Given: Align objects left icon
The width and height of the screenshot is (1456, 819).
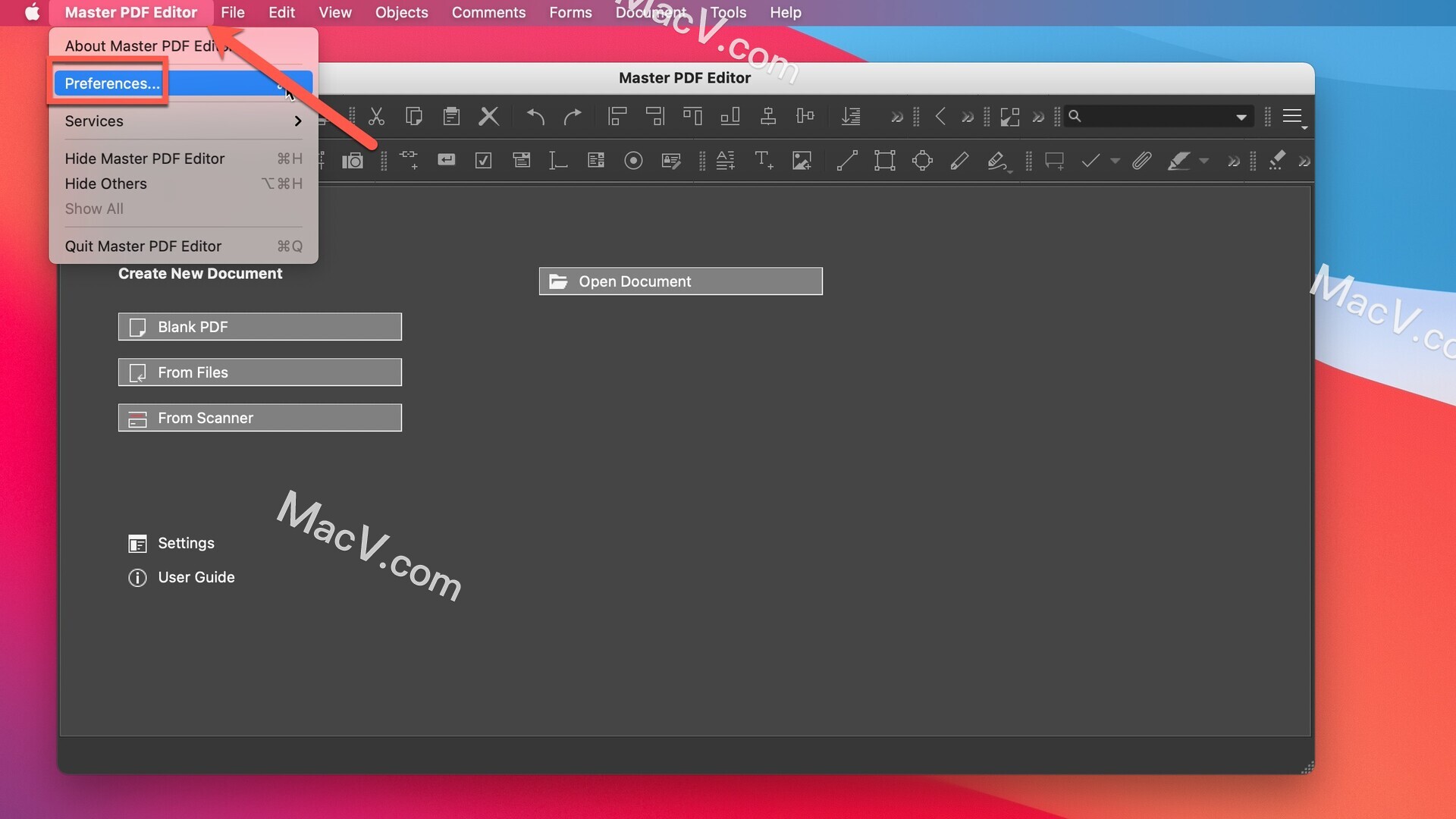Looking at the screenshot, I should [617, 116].
